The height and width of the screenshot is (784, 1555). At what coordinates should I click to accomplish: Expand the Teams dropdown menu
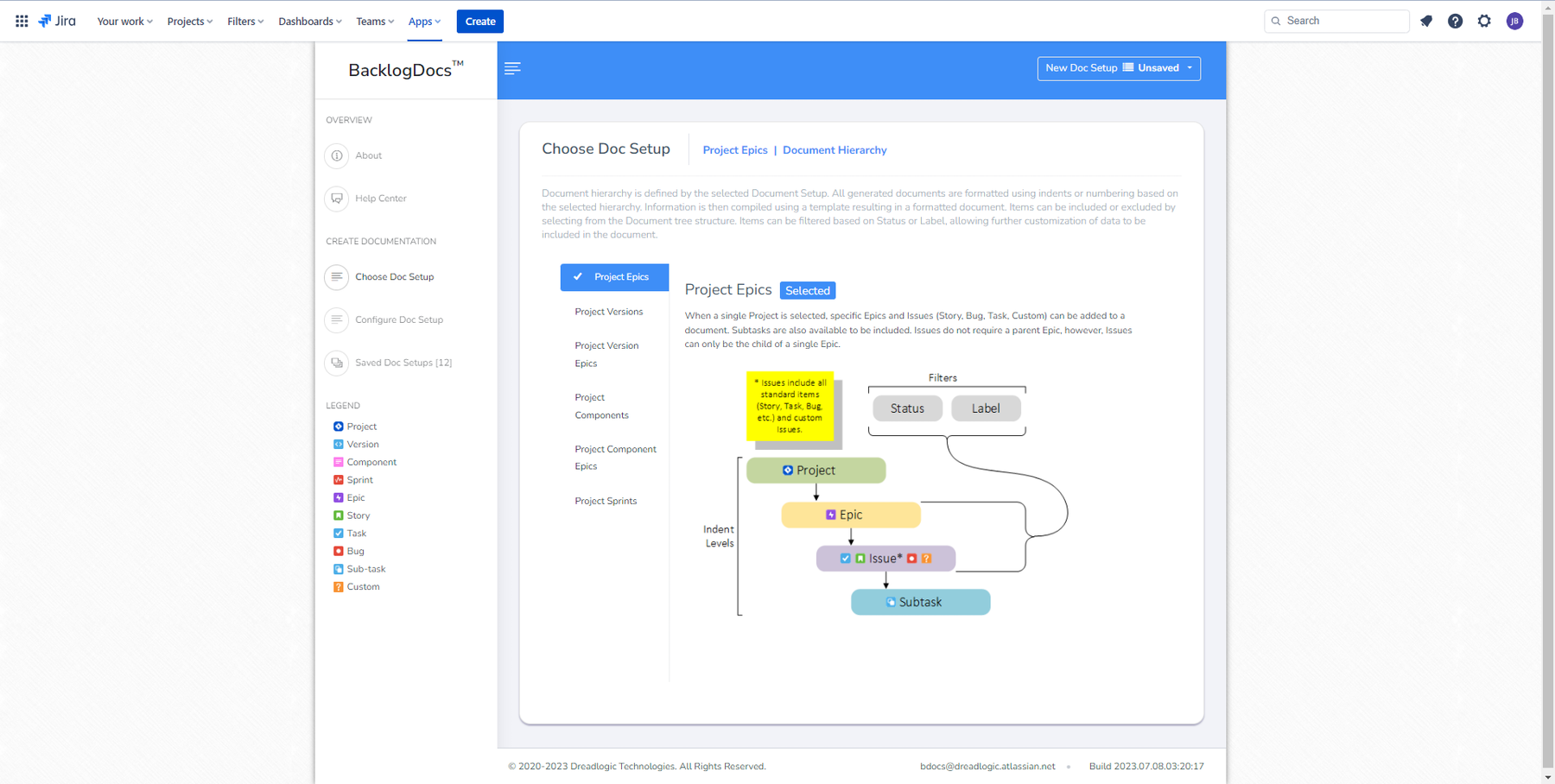(x=375, y=21)
